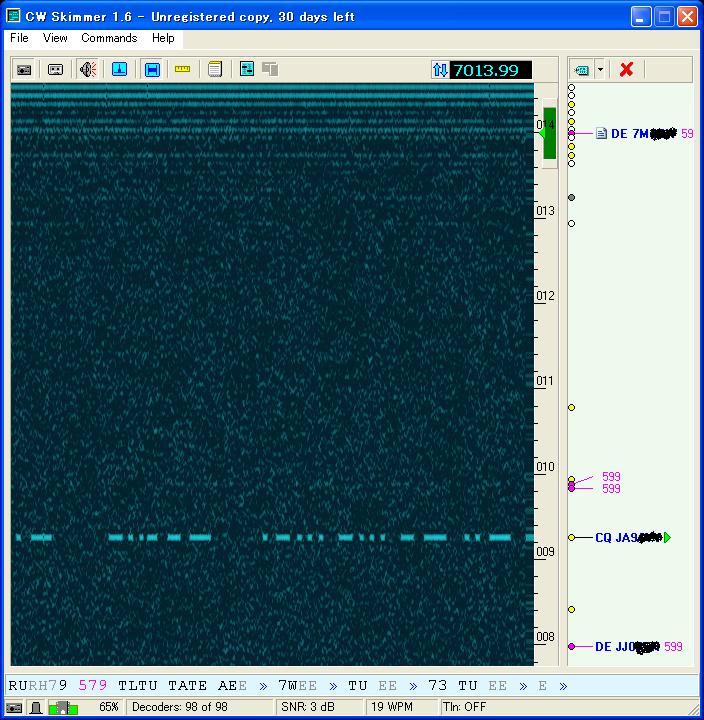
Task: Click the 7013.99 frequency field
Action: click(491, 70)
